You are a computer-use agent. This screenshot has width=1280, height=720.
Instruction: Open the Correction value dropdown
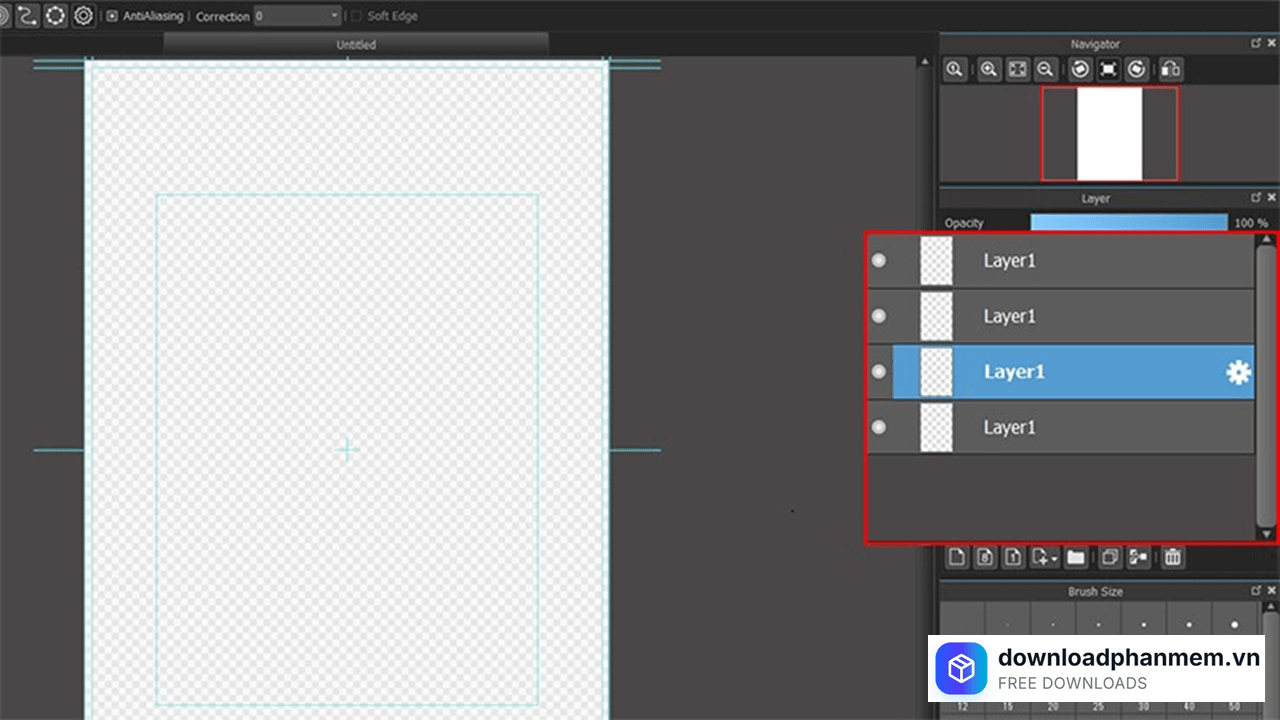coord(334,16)
